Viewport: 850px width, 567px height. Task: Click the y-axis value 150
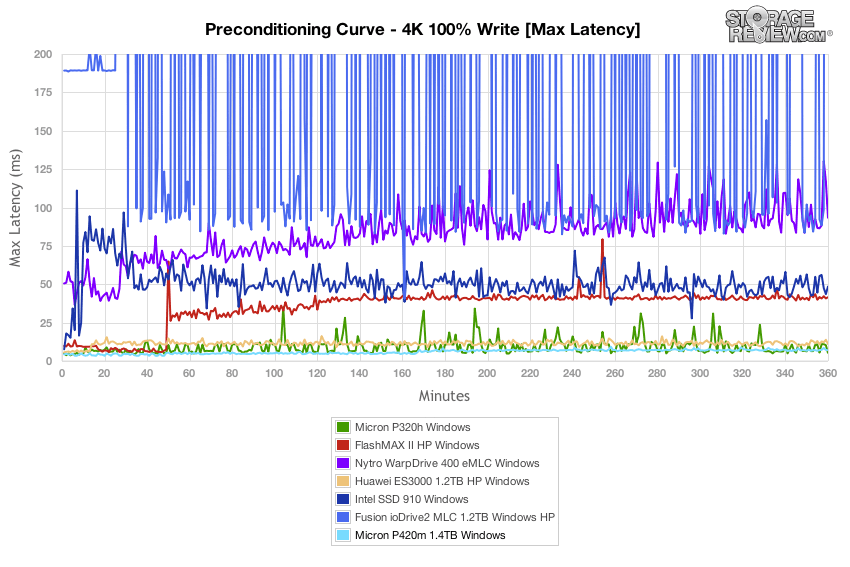coord(43,131)
